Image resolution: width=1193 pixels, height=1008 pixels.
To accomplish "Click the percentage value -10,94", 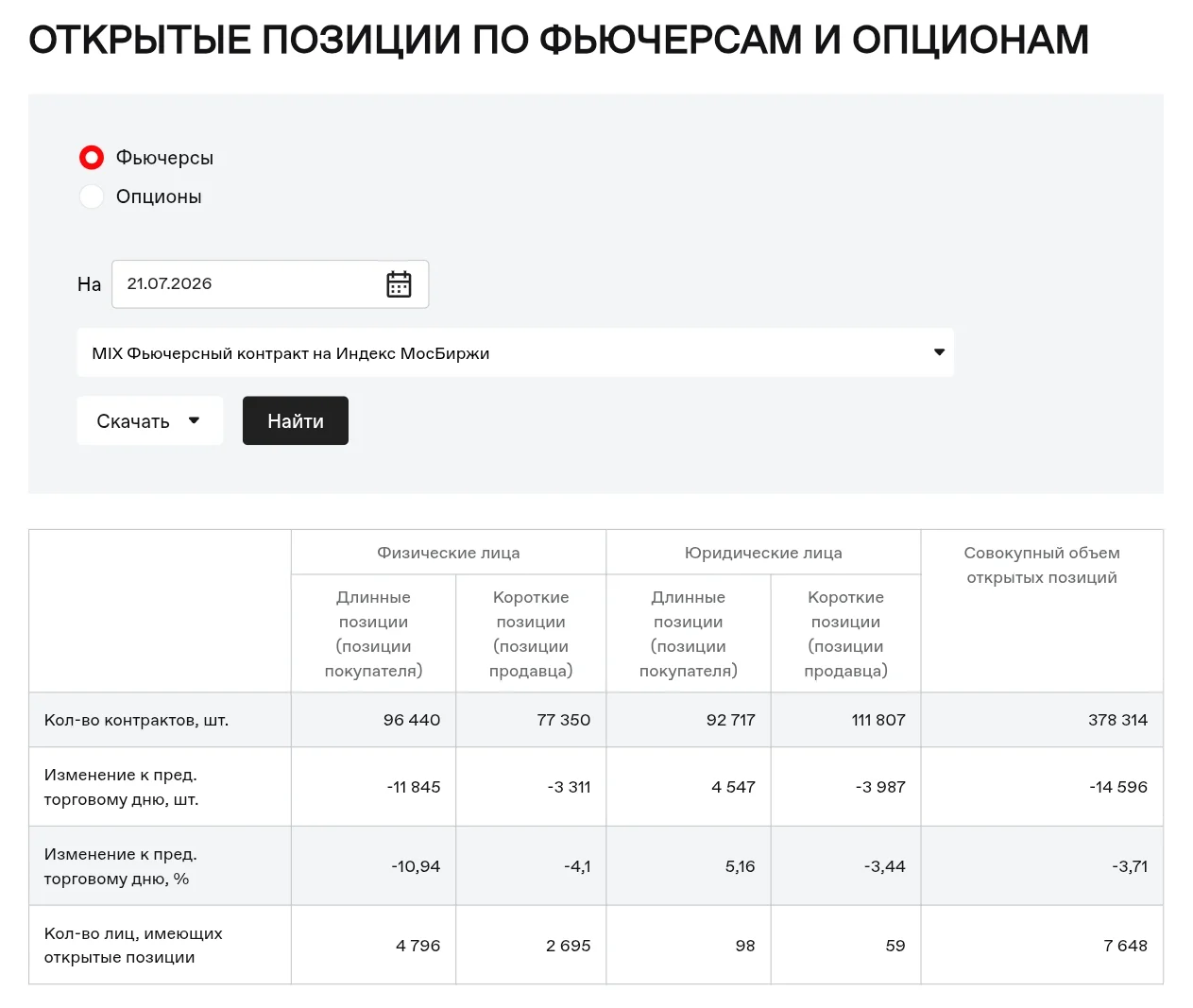I will point(417,866).
